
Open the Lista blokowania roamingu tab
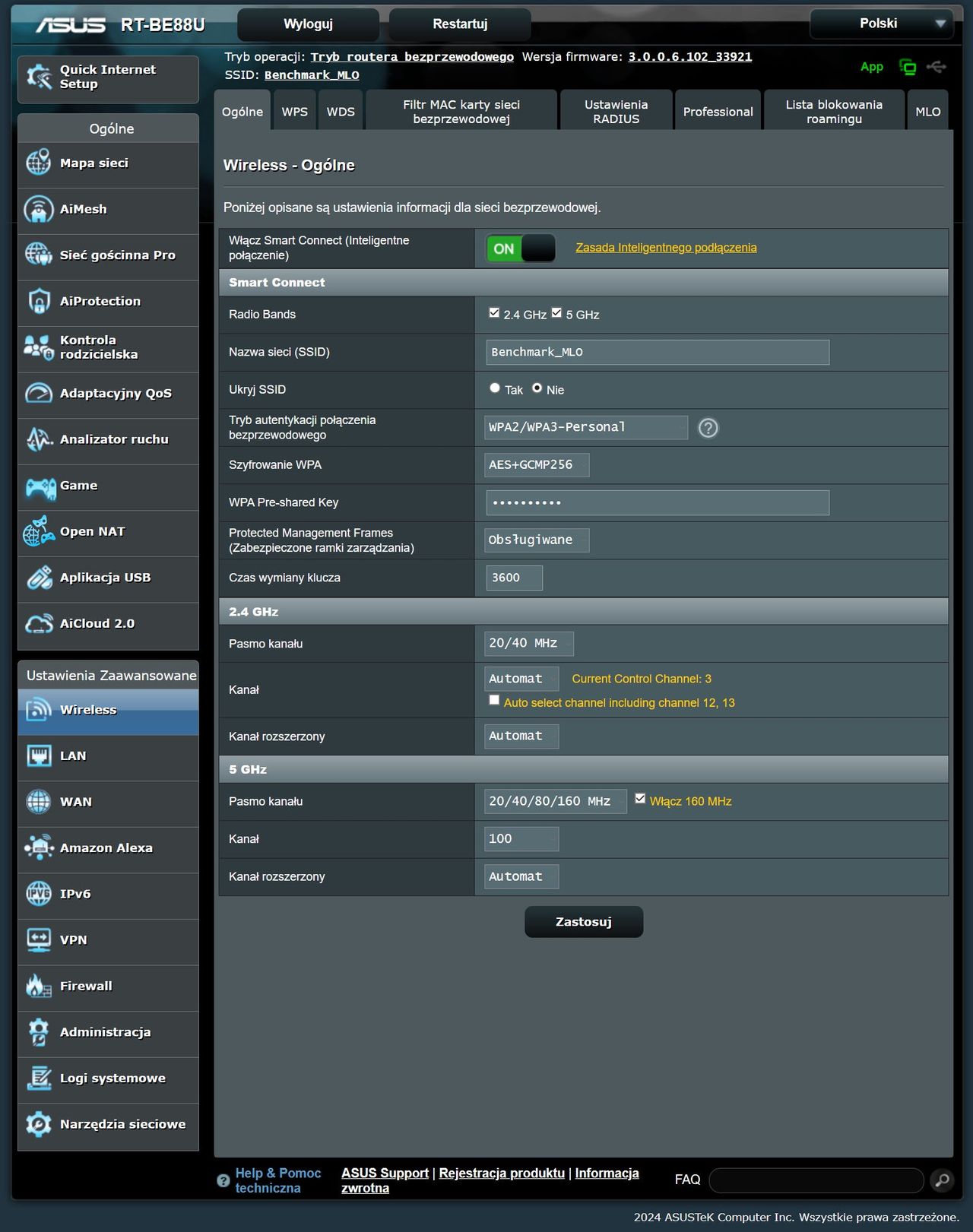point(835,111)
